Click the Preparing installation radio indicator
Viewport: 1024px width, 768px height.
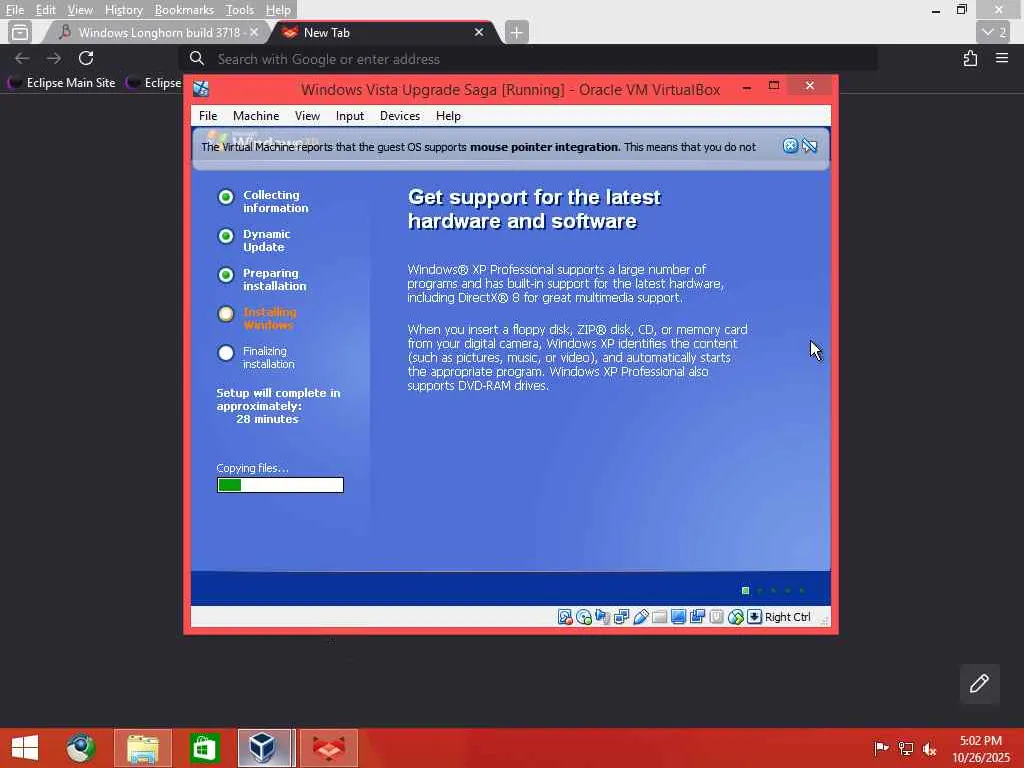(x=226, y=275)
